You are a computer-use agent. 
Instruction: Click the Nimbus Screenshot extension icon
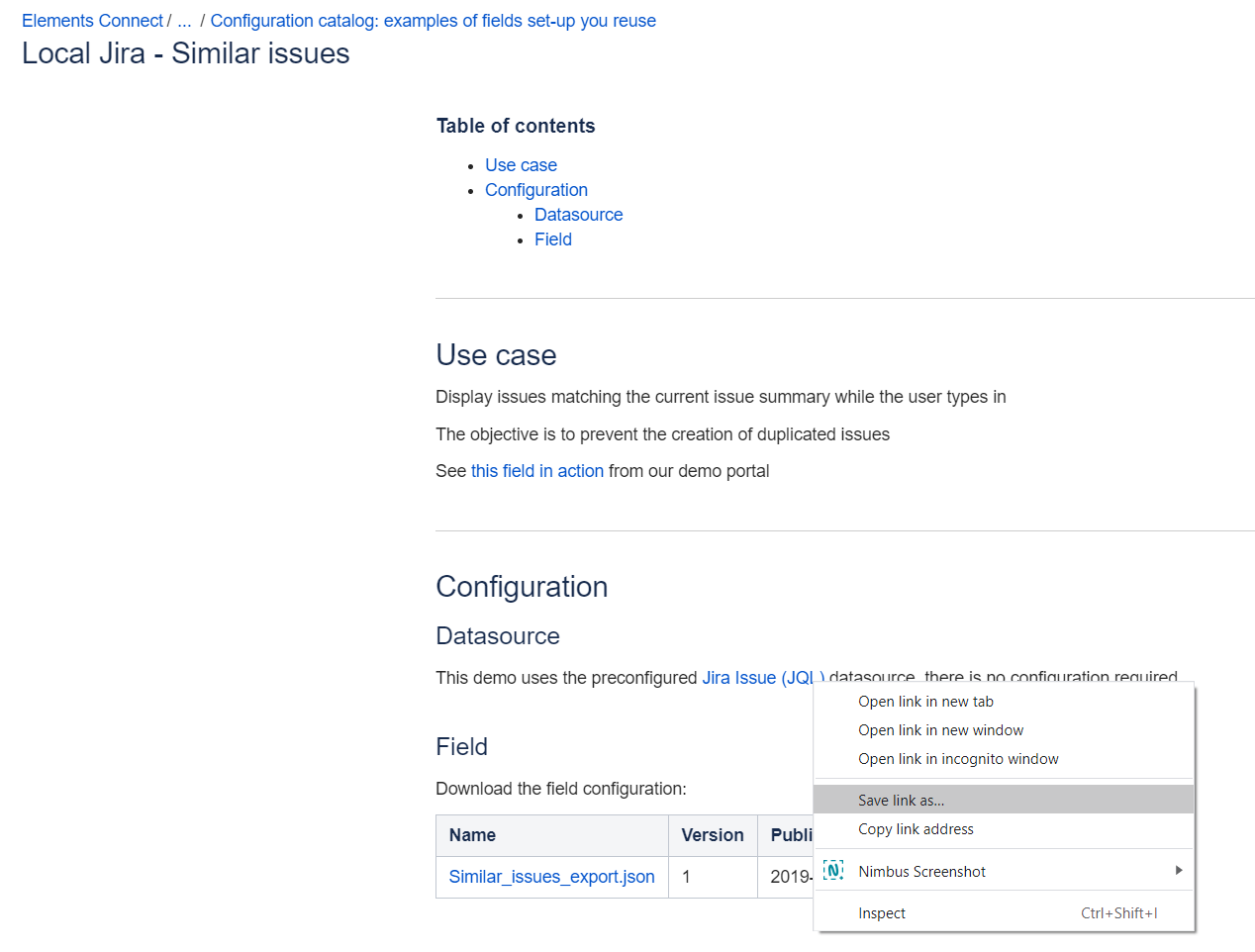click(833, 871)
